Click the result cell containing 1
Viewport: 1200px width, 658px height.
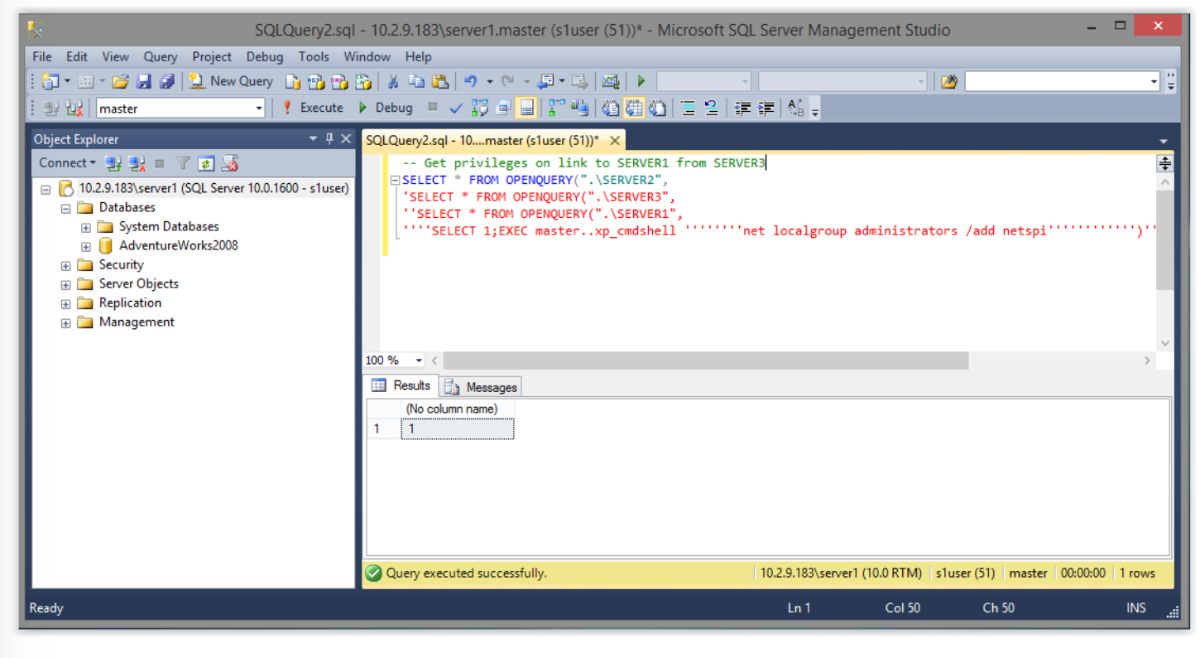(x=458, y=429)
